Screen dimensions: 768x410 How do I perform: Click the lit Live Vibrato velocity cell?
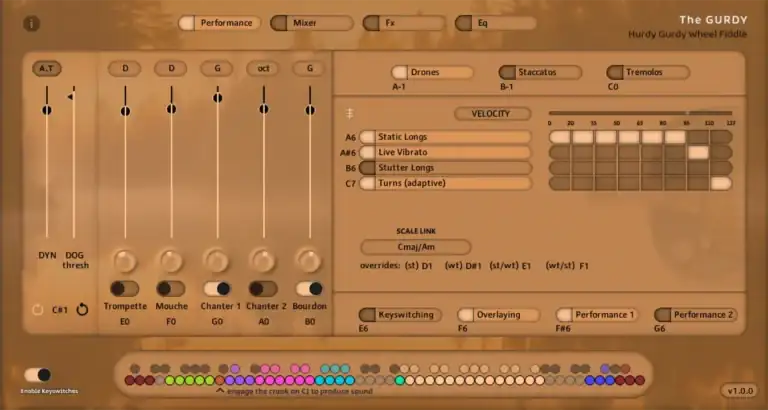point(698,152)
